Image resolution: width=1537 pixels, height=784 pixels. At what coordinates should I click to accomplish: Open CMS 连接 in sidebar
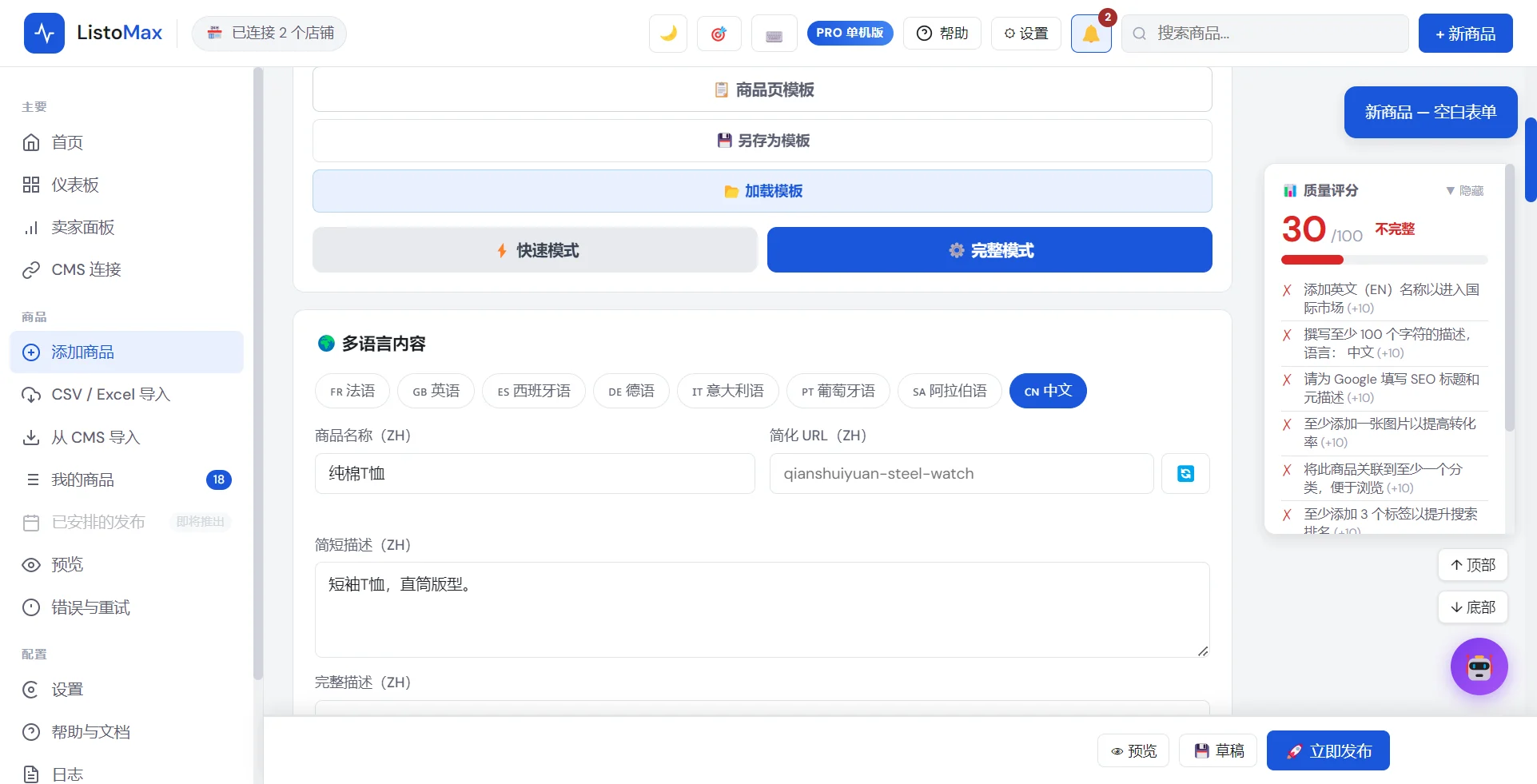tap(126, 269)
